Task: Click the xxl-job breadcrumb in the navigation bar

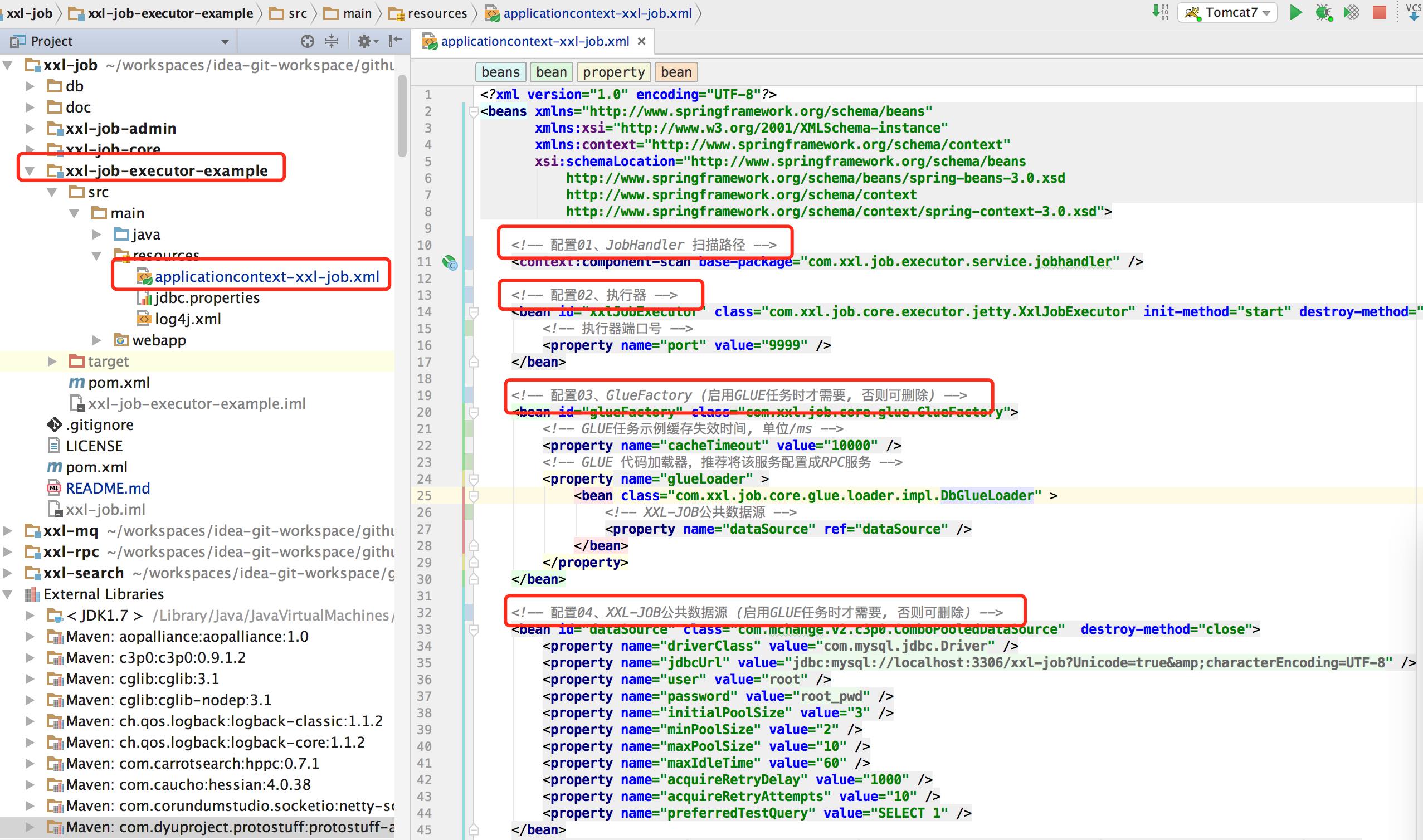Action: [29, 13]
